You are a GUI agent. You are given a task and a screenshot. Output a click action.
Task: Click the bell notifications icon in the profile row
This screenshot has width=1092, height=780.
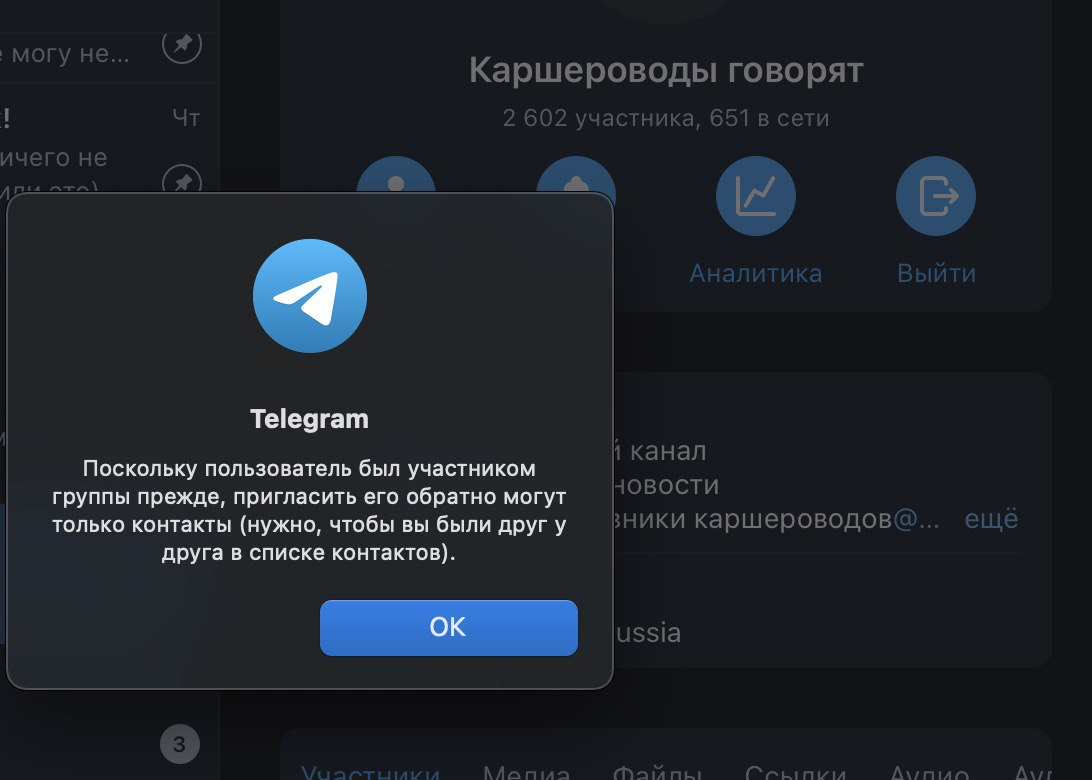point(576,176)
